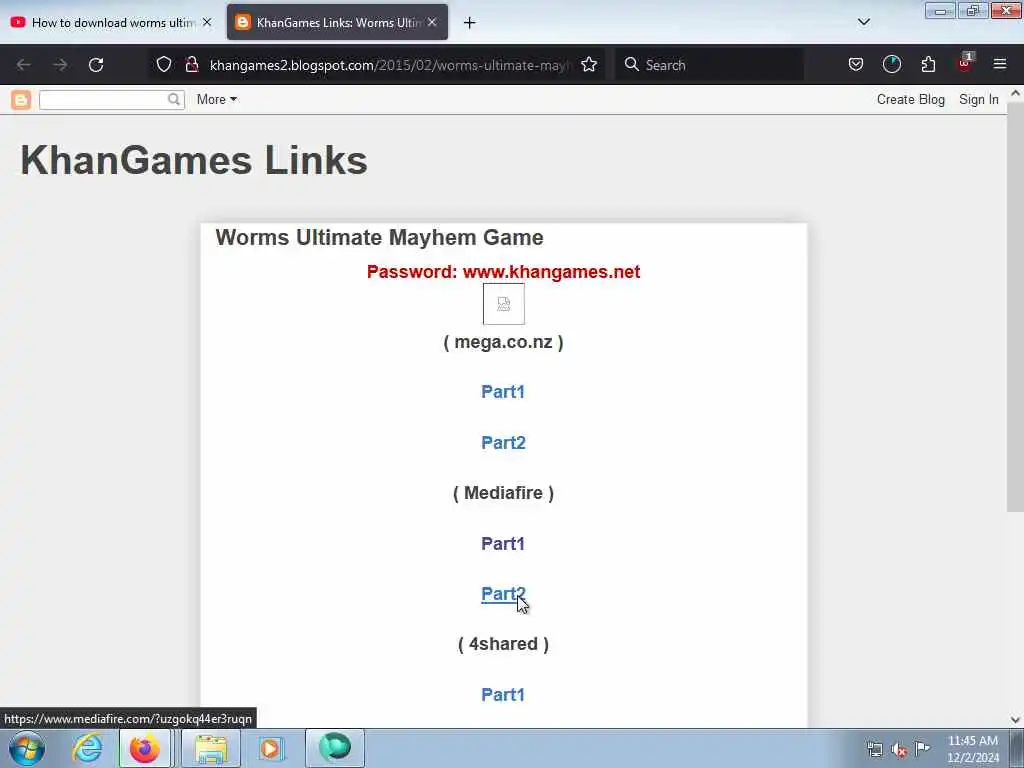
Task: Click the back navigation arrow
Action: coord(24,65)
